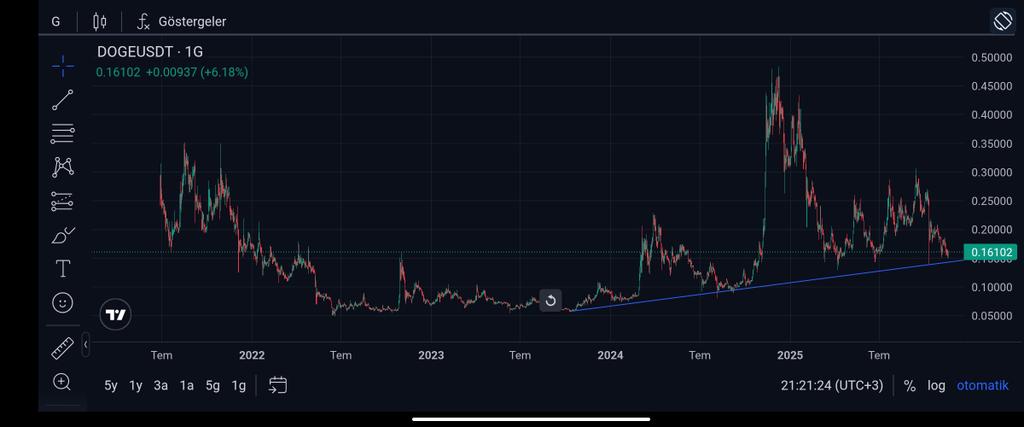Viewport: 1024px width, 427px height.
Task: Toggle the percent price scale
Action: pos(909,386)
